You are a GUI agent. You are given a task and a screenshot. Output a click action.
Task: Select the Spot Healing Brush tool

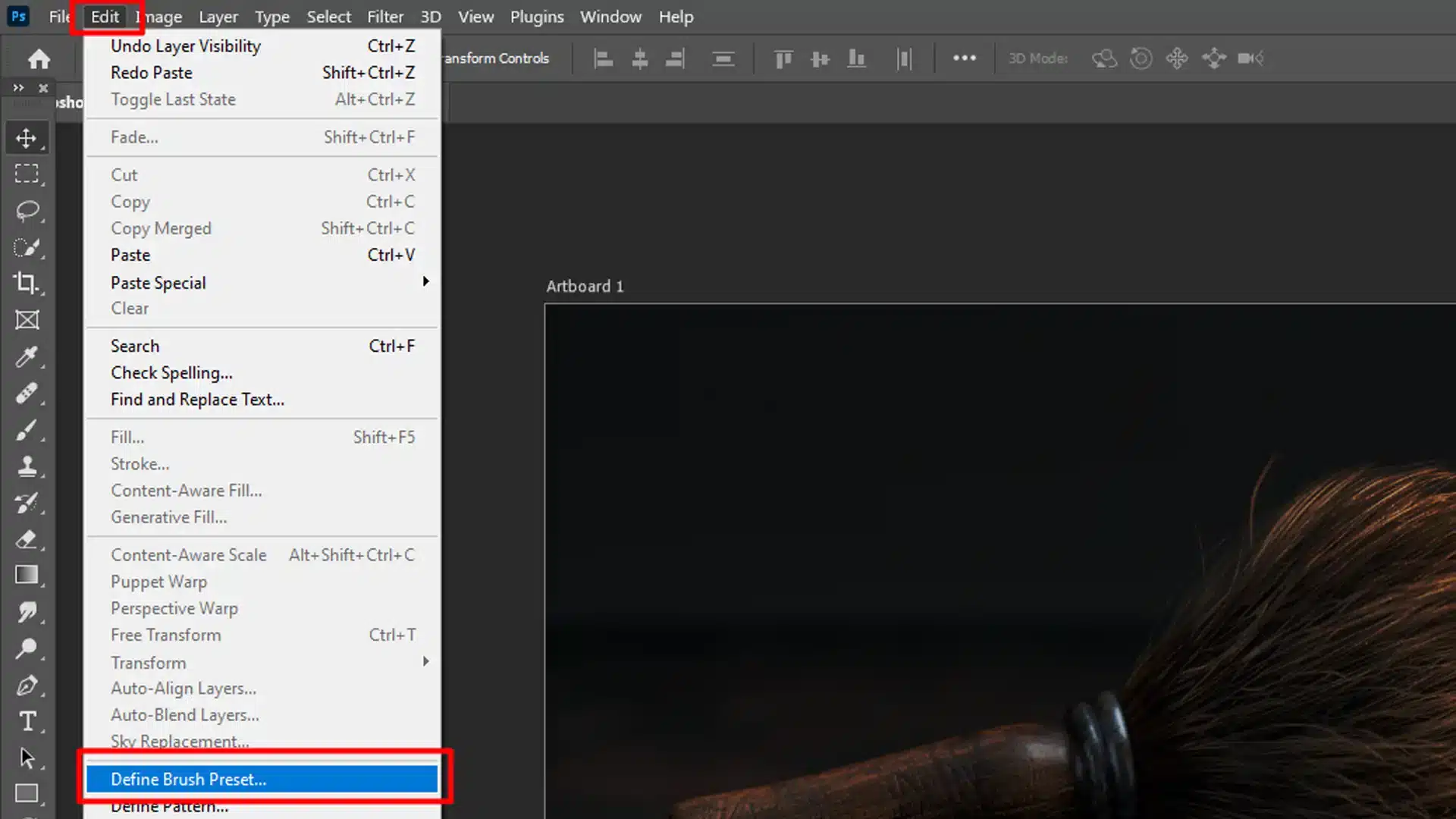27,393
